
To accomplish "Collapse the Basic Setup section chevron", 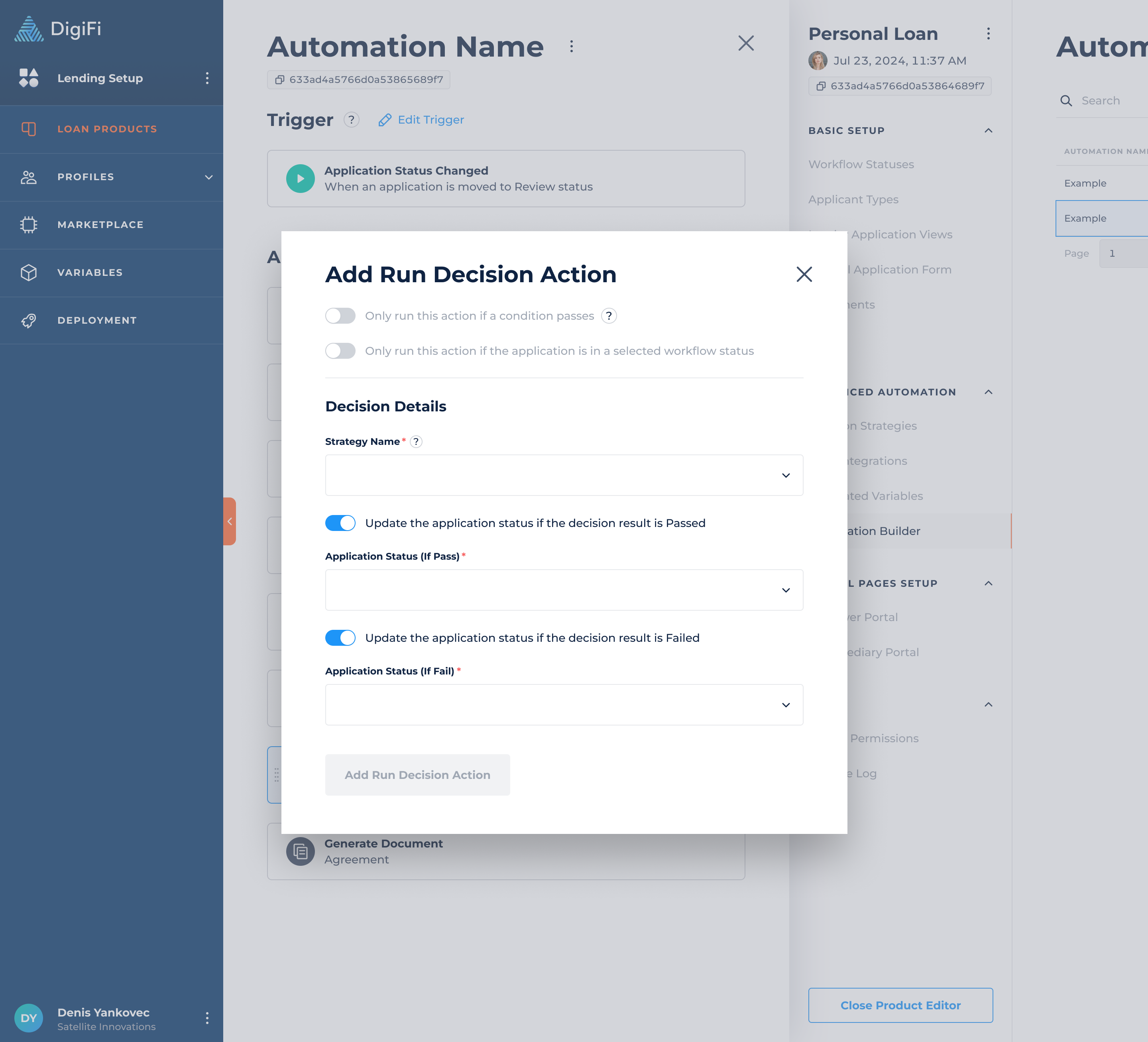I will pyautogui.click(x=988, y=130).
